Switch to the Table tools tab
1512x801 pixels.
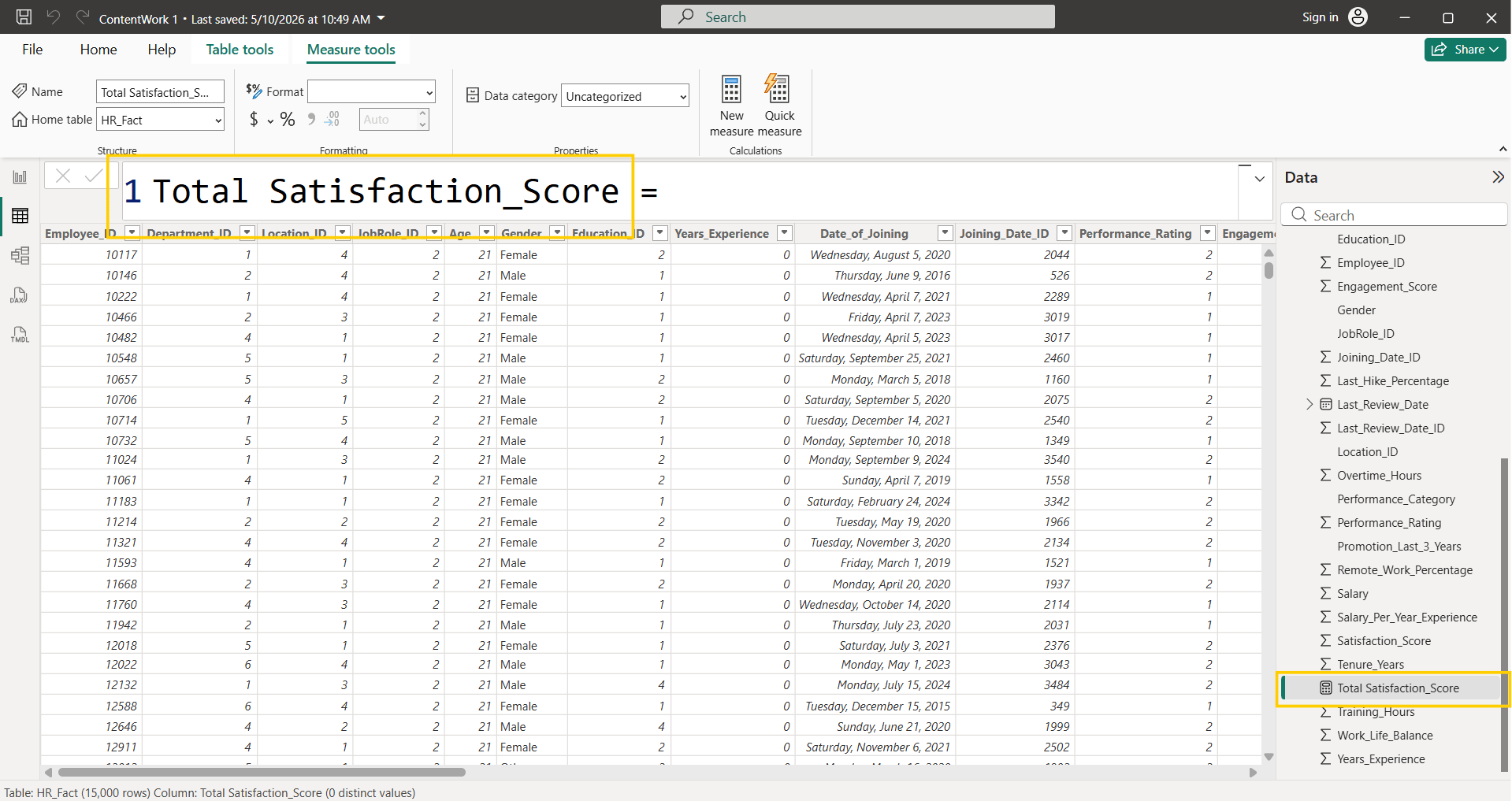click(240, 50)
